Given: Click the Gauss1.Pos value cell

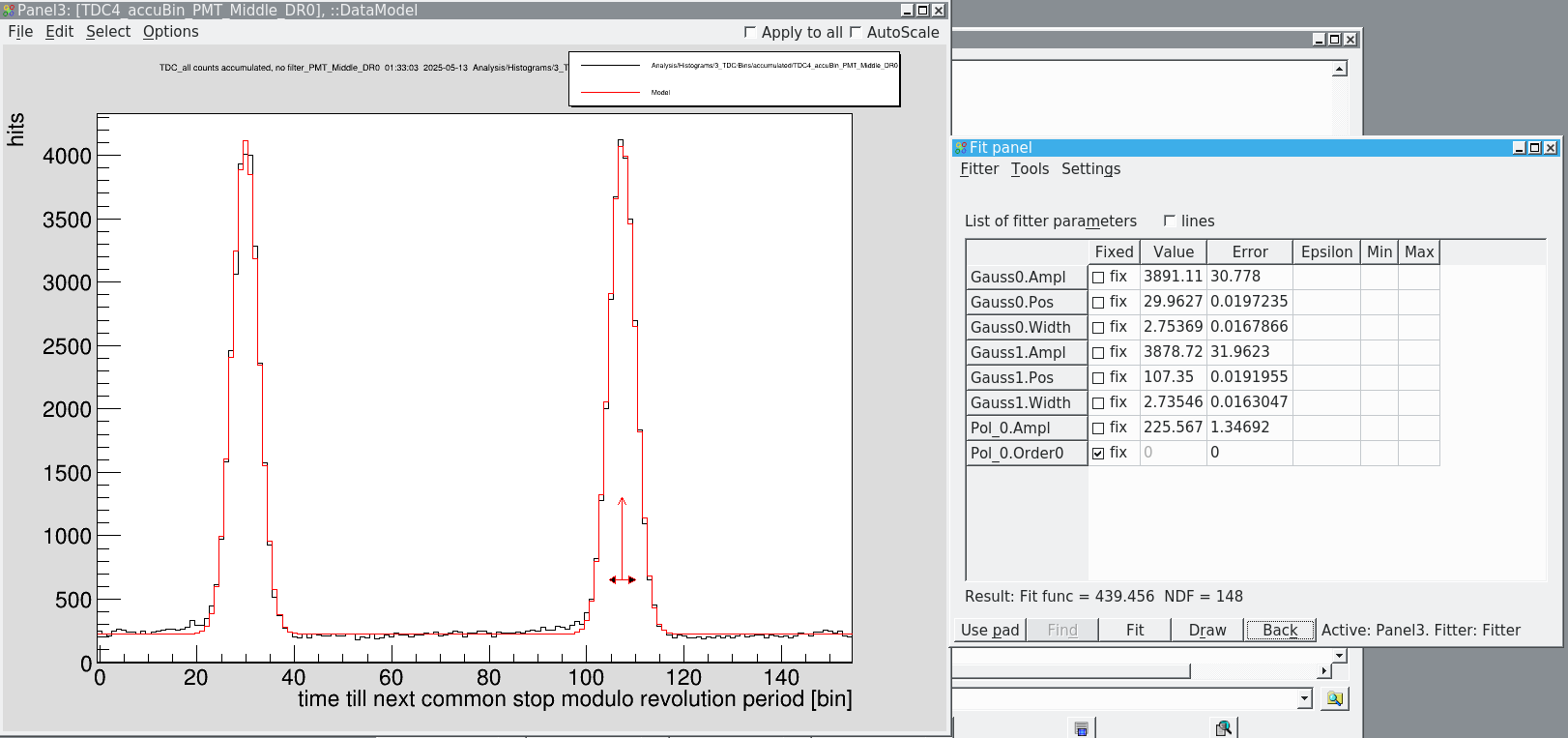Looking at the screenshot, I should 1173,377.
